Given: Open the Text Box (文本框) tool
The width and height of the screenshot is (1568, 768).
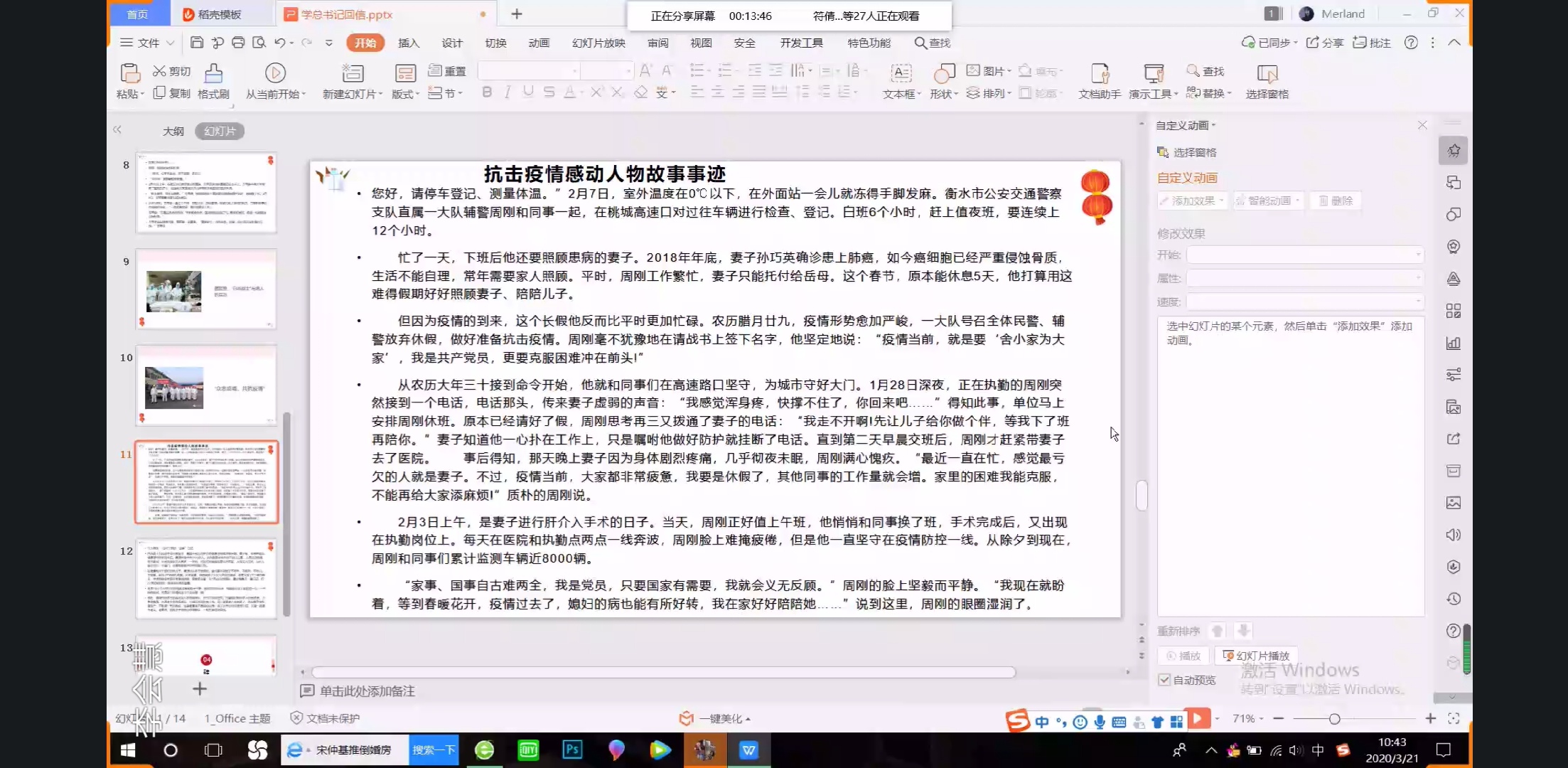Looking at the screenshot, I should [901, 73].
